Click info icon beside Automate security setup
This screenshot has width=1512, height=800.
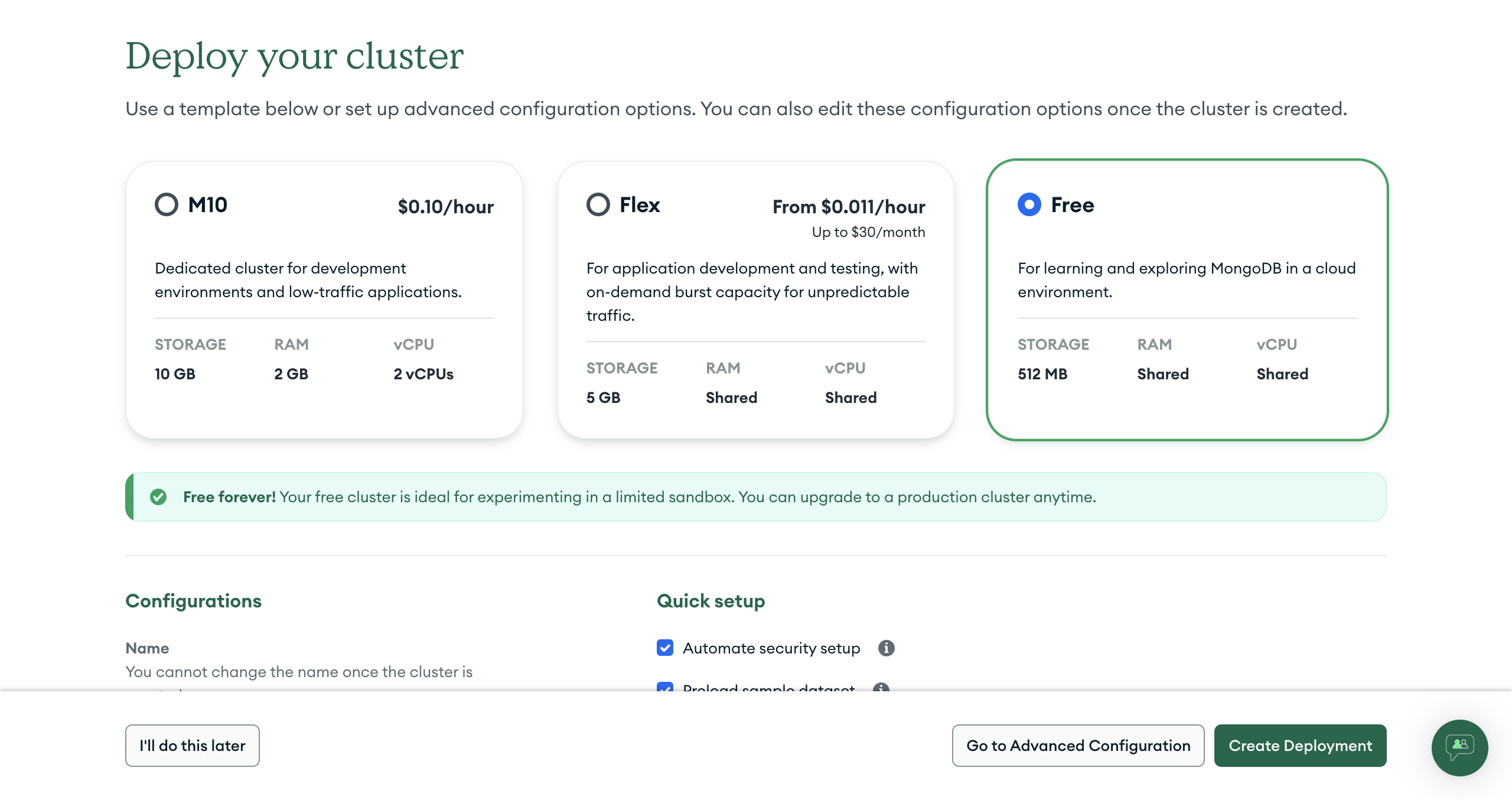point(886,648)
